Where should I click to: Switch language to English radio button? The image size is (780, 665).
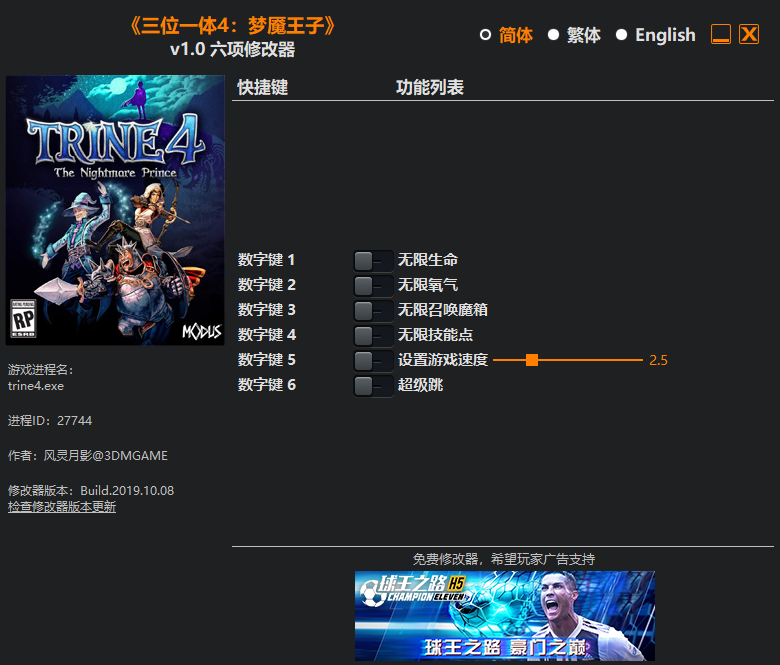click(621, 35)
